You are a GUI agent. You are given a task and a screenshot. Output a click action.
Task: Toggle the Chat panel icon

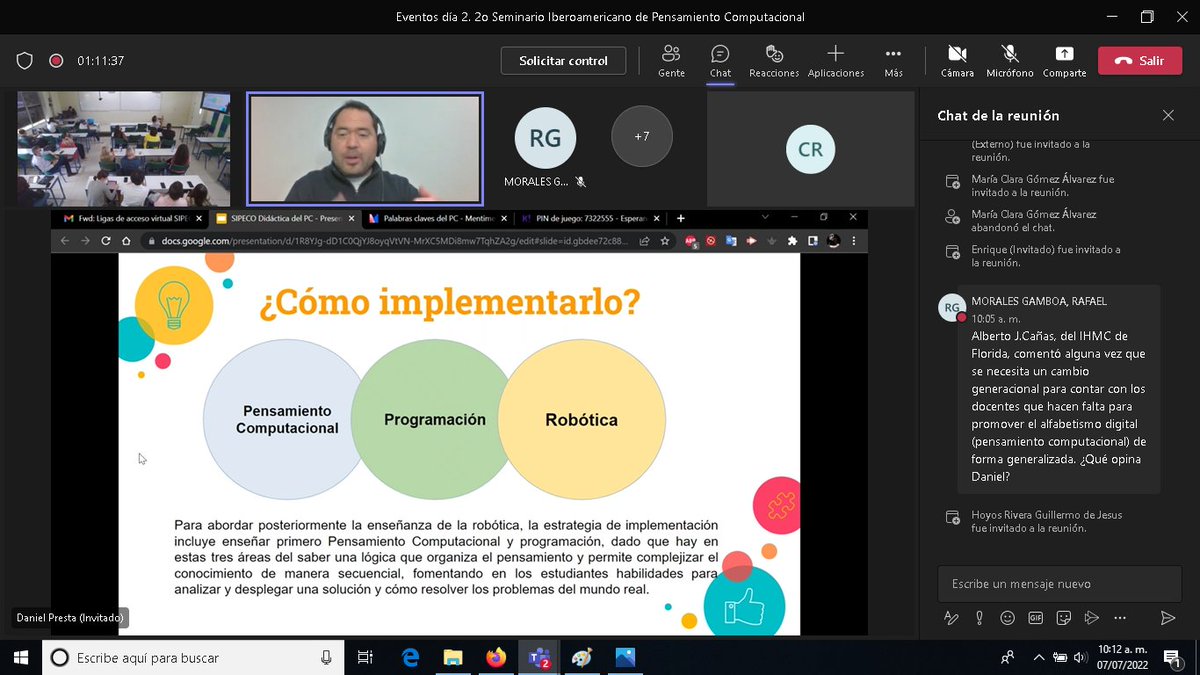(x=720, y=61)
